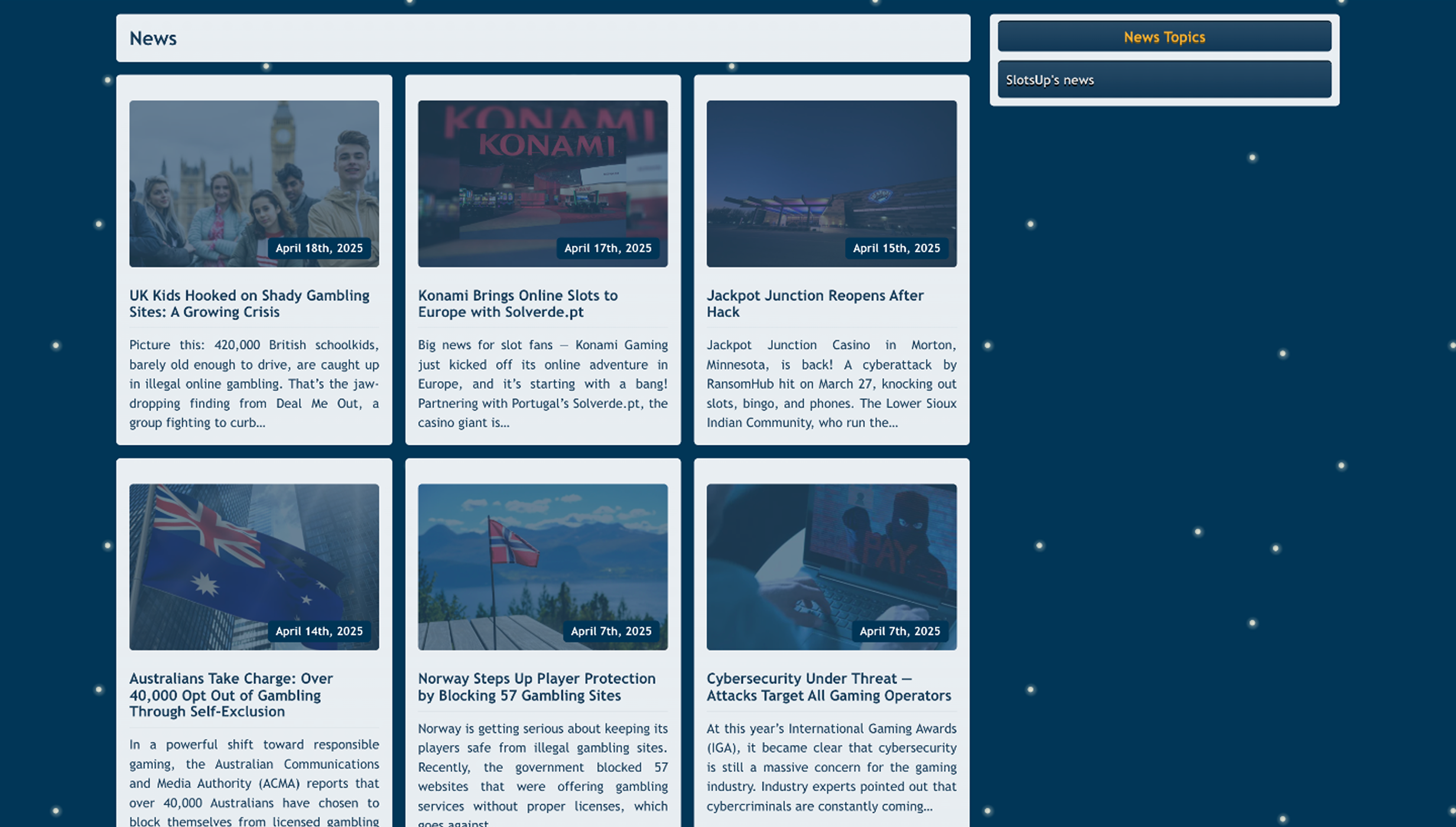Open the UK Kids Hooked on Shady Gambling Sites headline
The height and width of the screenshot is (827, 1456).
point(249,304)
